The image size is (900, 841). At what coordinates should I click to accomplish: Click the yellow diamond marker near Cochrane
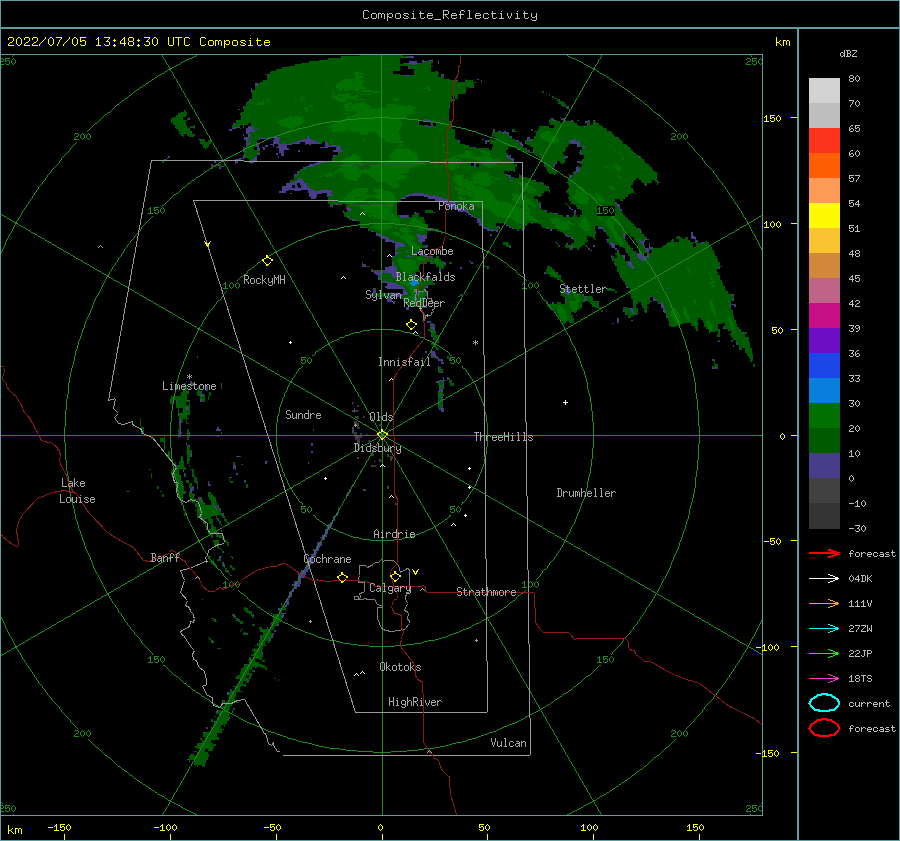click(342, 577)
